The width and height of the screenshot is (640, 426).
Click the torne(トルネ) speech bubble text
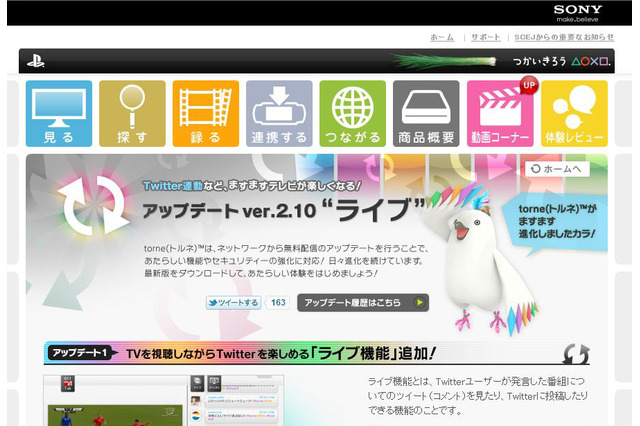[x=557, y=221]
